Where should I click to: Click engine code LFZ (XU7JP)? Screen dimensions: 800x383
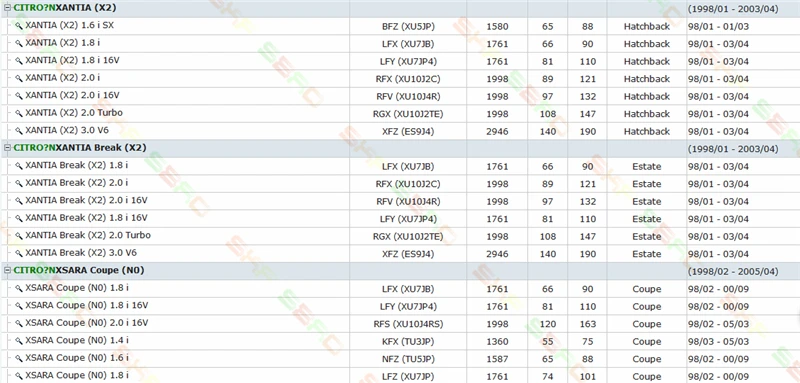408,376
